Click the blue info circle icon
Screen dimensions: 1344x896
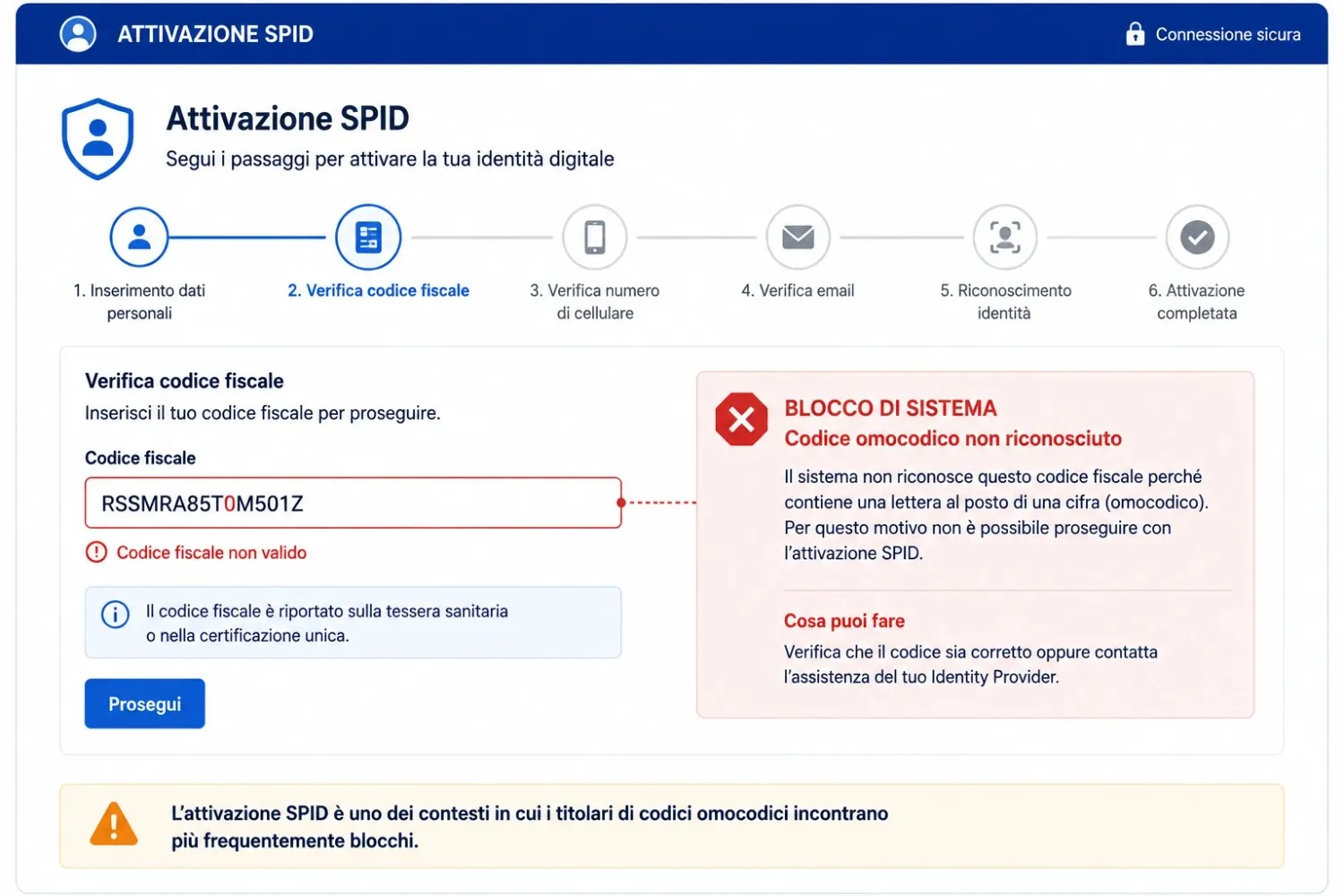point(115,616)
